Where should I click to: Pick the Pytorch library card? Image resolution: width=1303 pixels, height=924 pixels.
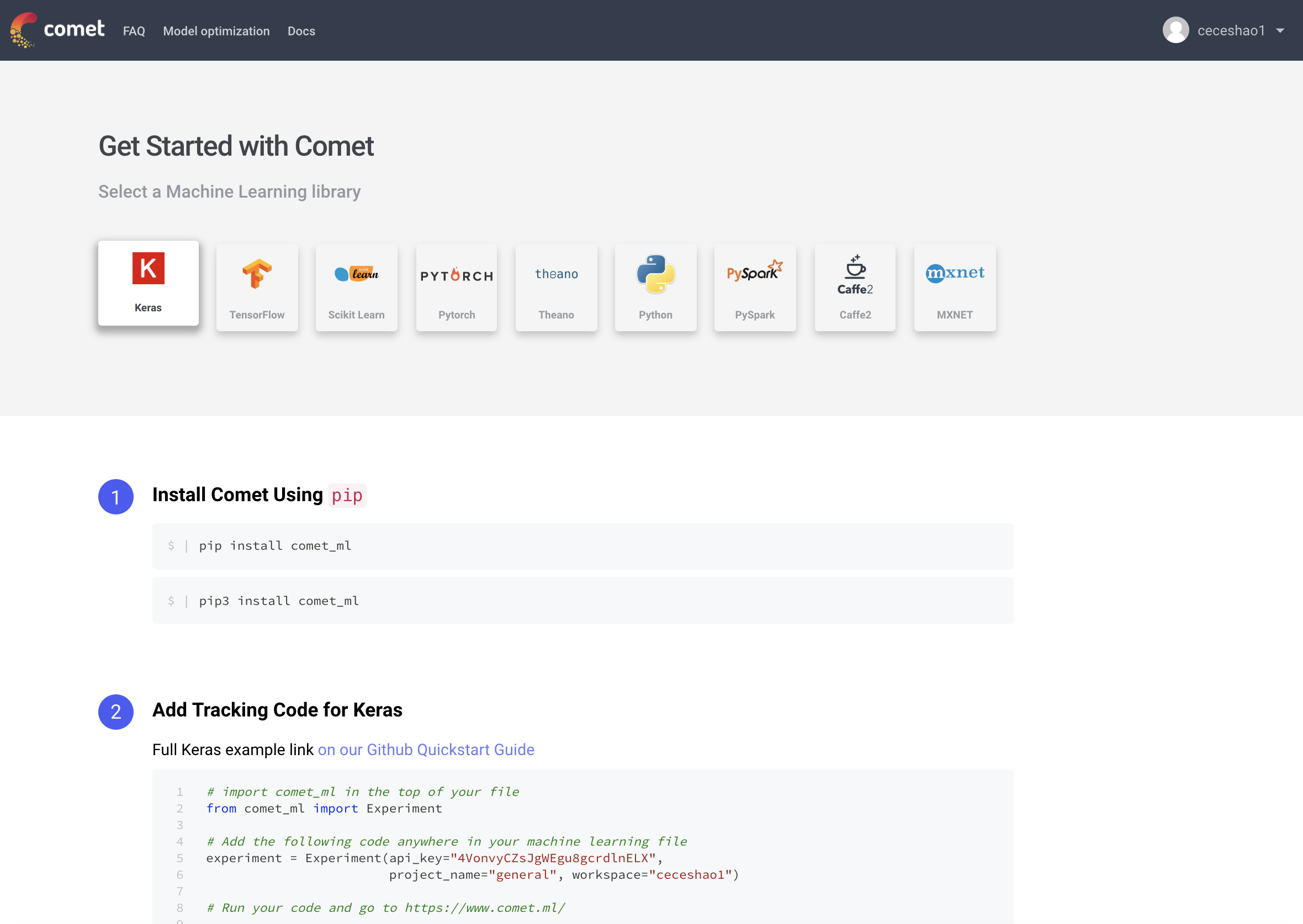(457, 288)
